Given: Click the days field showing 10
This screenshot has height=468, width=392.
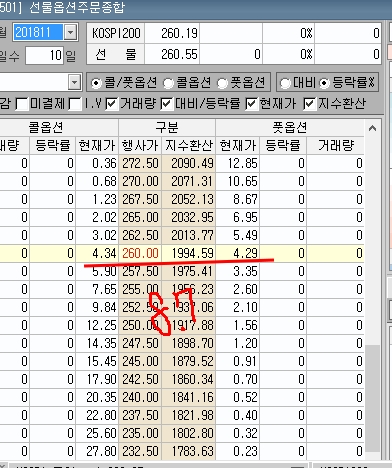Looking at the screenshot, I should click(44, 55).
